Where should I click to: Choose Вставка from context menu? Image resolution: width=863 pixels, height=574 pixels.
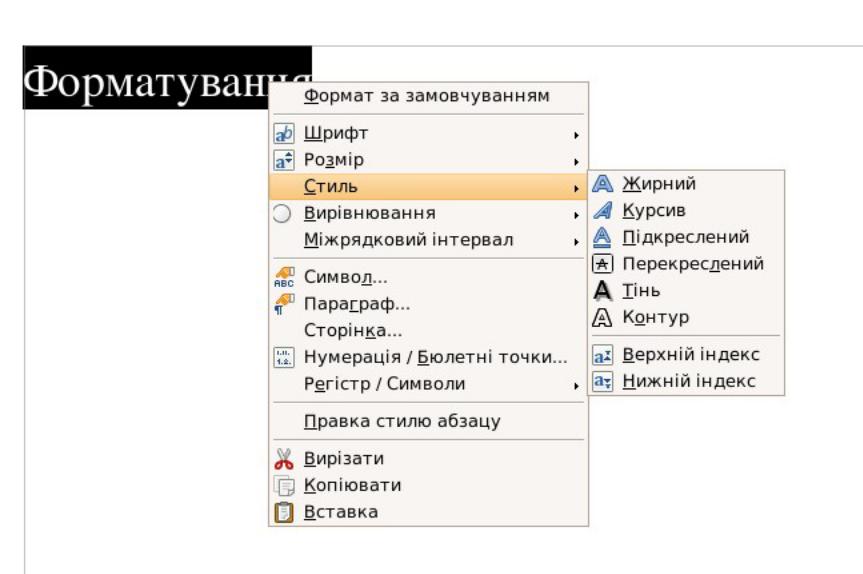coord(428,512)
